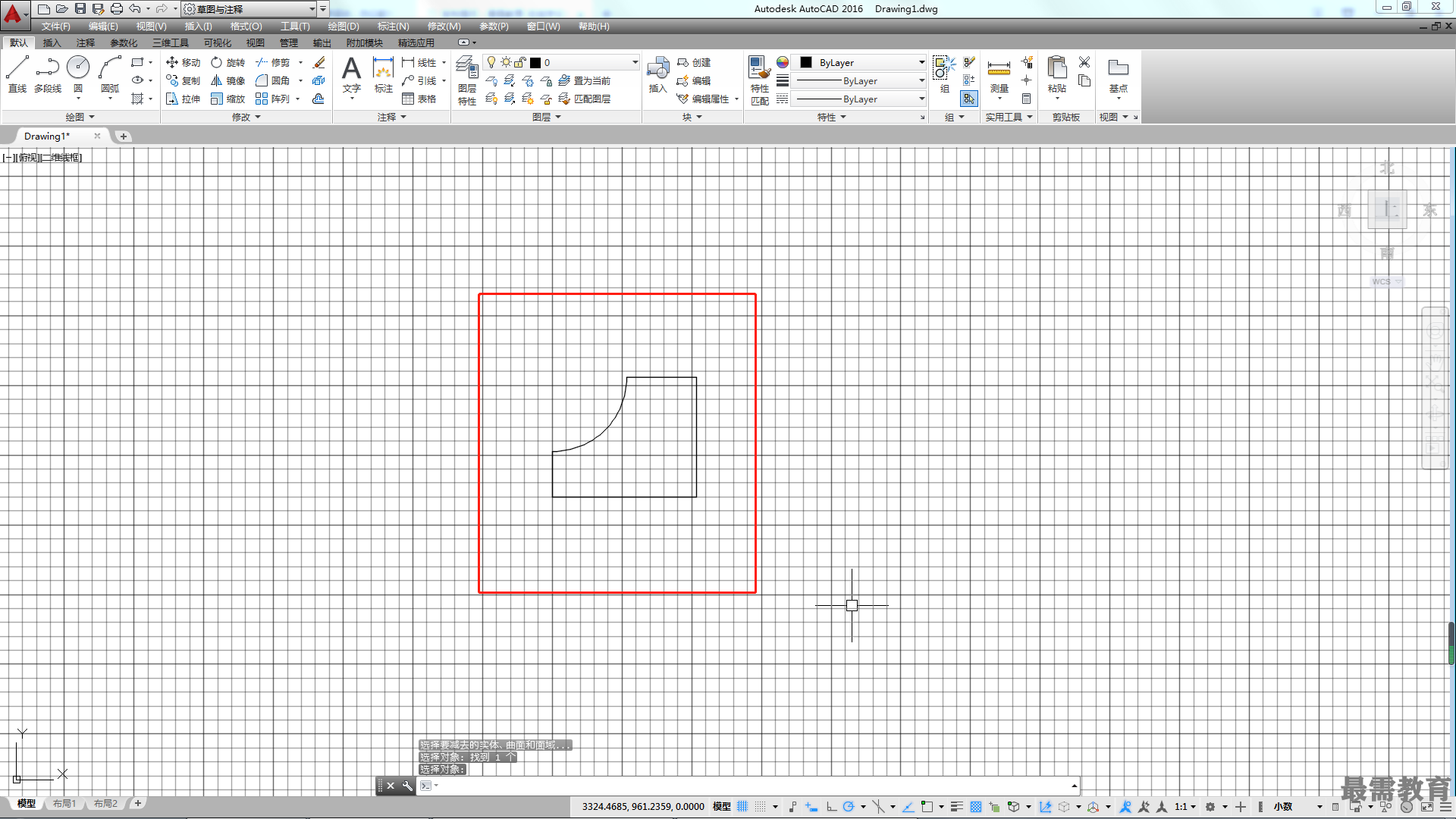
Task: Open the 绘图(D) menu
Action: pyautogui.click(x=344, y=27)
